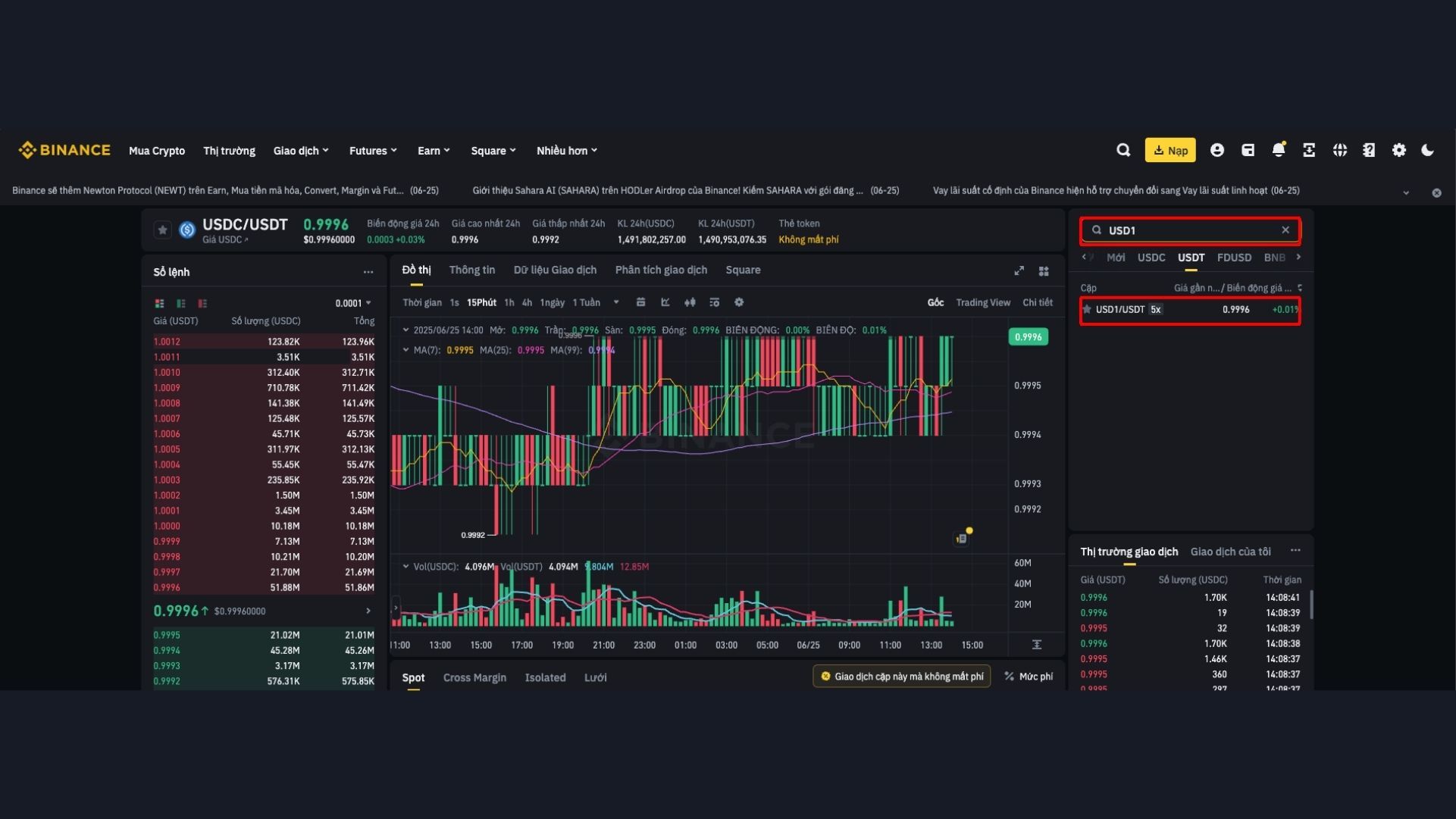Click the USD1 pair search input
The height and width of the screenshot is (819, 1456).
1190,230
